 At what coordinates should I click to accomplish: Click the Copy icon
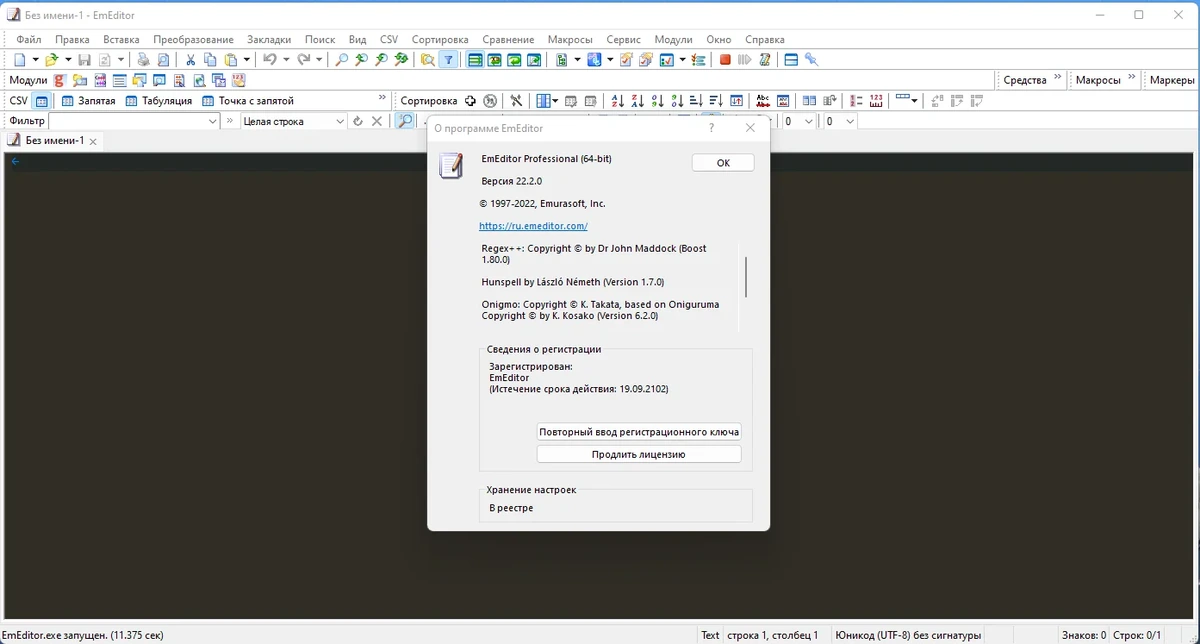click(x=210, y=60)
